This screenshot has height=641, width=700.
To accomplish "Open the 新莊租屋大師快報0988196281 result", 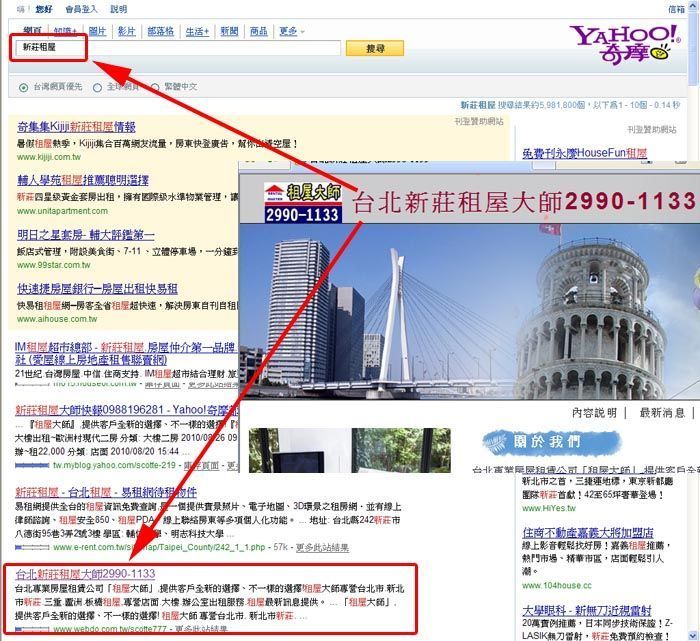I will [x=127, y=410].
